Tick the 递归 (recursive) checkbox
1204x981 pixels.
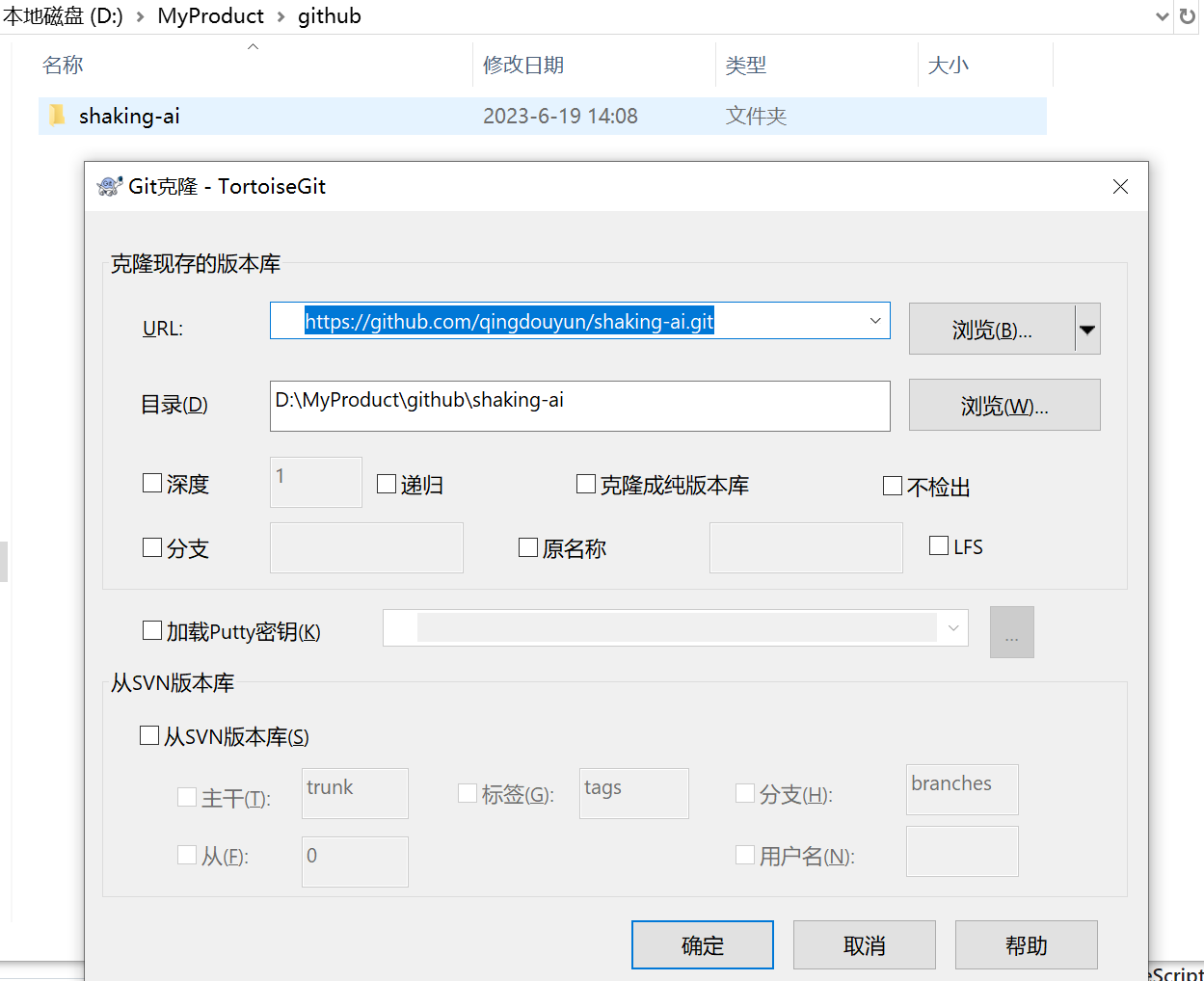tap(387, 484)
